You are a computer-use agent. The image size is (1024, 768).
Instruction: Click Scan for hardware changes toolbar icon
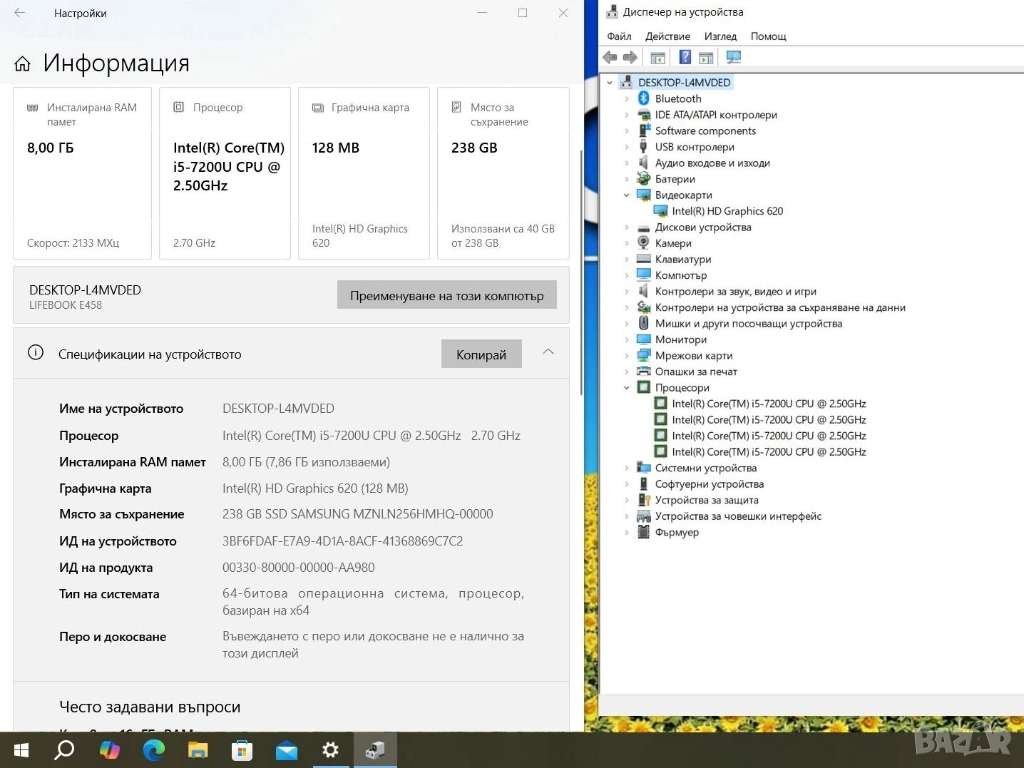(x=733, y=58)
